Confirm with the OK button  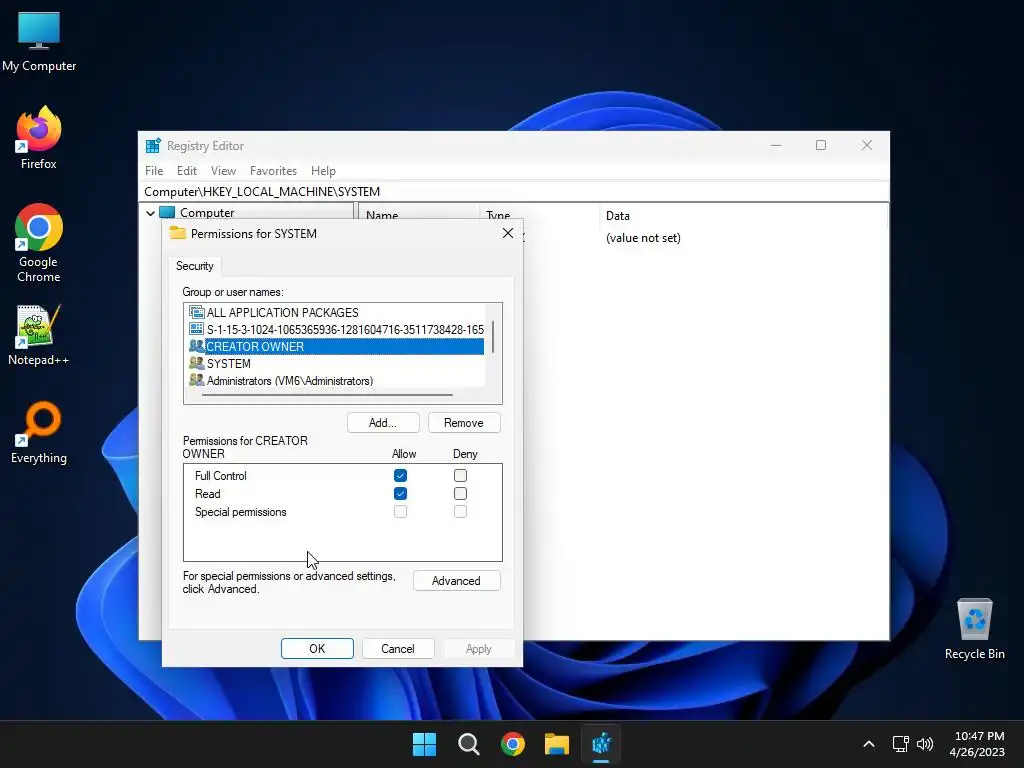[317, 648]
